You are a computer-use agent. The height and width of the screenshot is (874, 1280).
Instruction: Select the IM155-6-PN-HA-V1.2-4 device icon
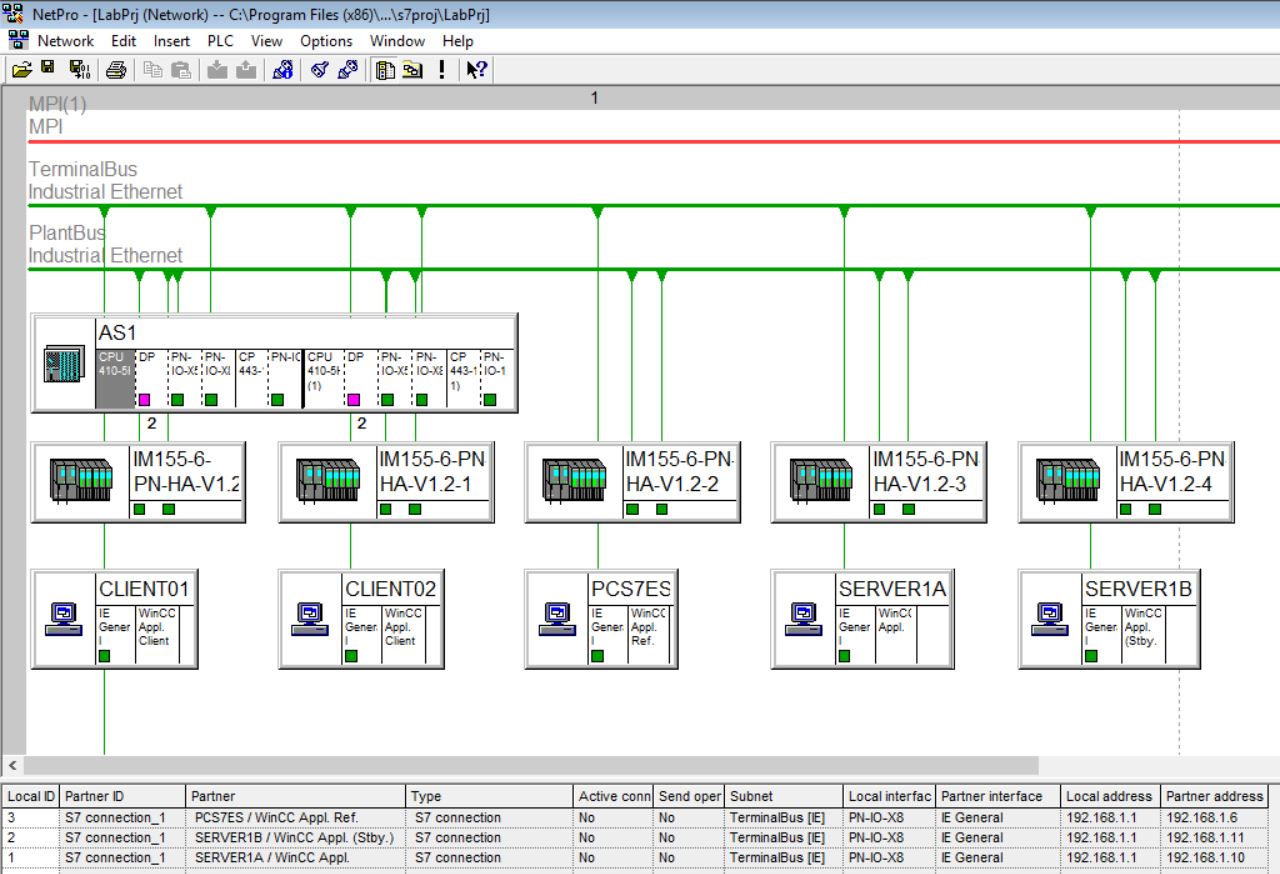pos(1068,480)
